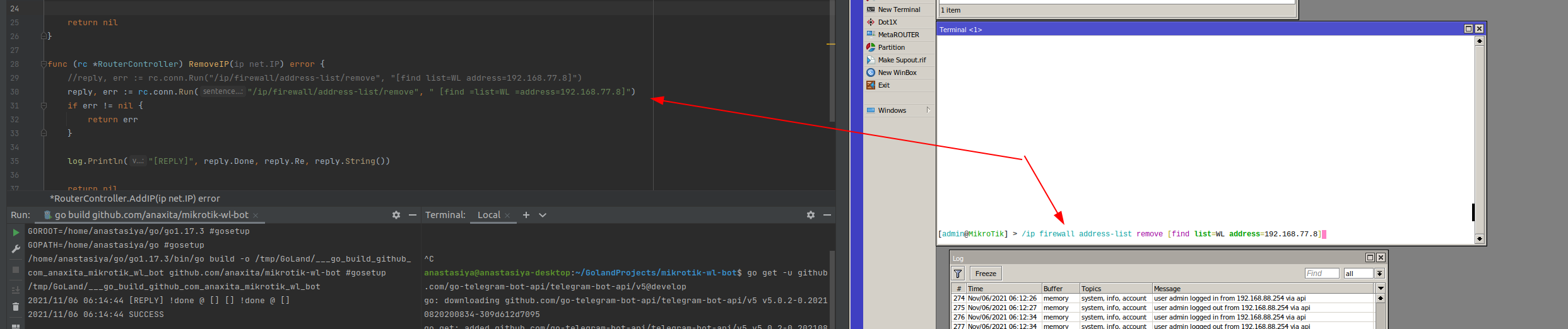This screenshot has height=329, width=1568.
Task: Click layout icon below trash in Run panel
Action: coord(16,326)
